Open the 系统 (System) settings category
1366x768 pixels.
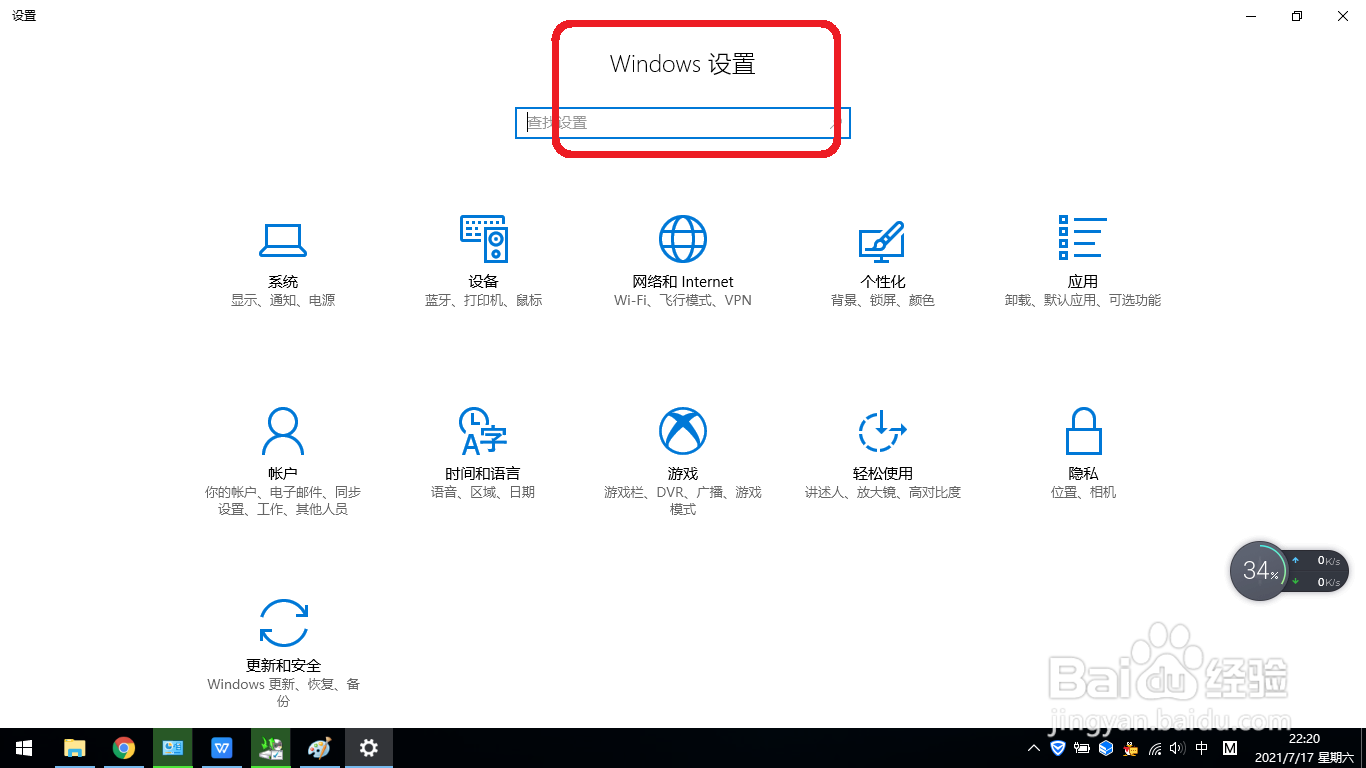pyautogui.click(x=283, y=262)
